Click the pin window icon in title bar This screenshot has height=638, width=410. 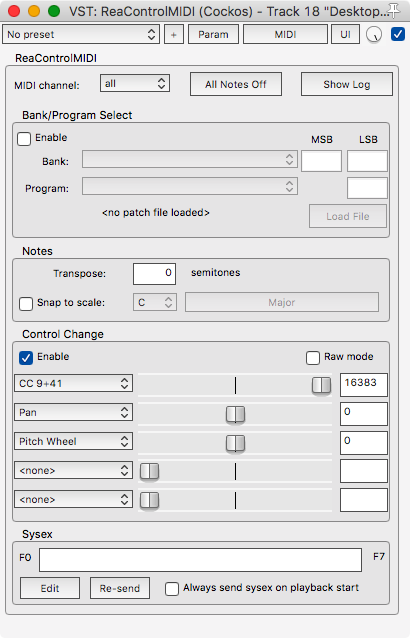click(393, 11)
